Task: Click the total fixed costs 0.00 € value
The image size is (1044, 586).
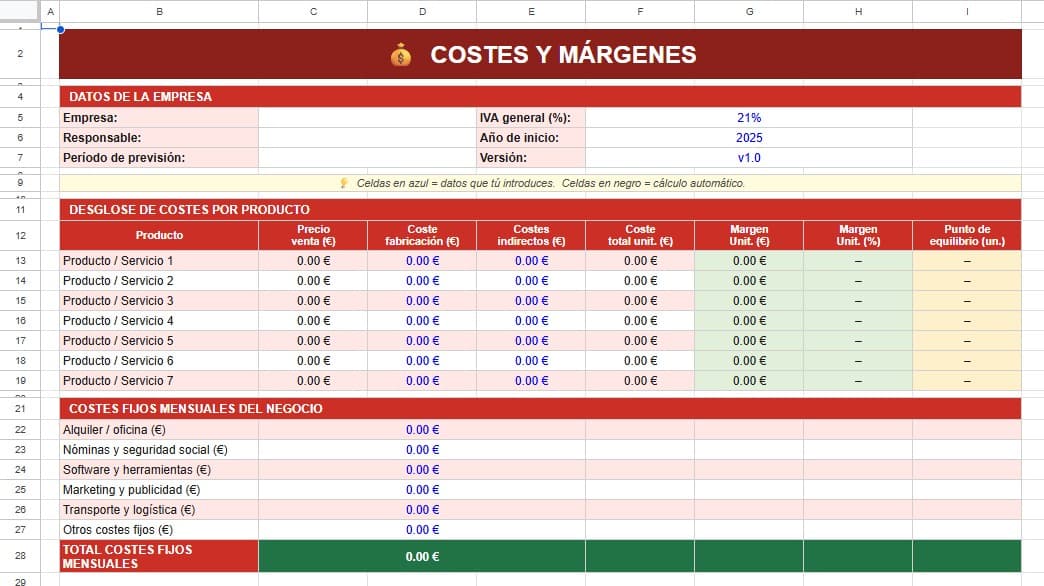Action: 422,556
